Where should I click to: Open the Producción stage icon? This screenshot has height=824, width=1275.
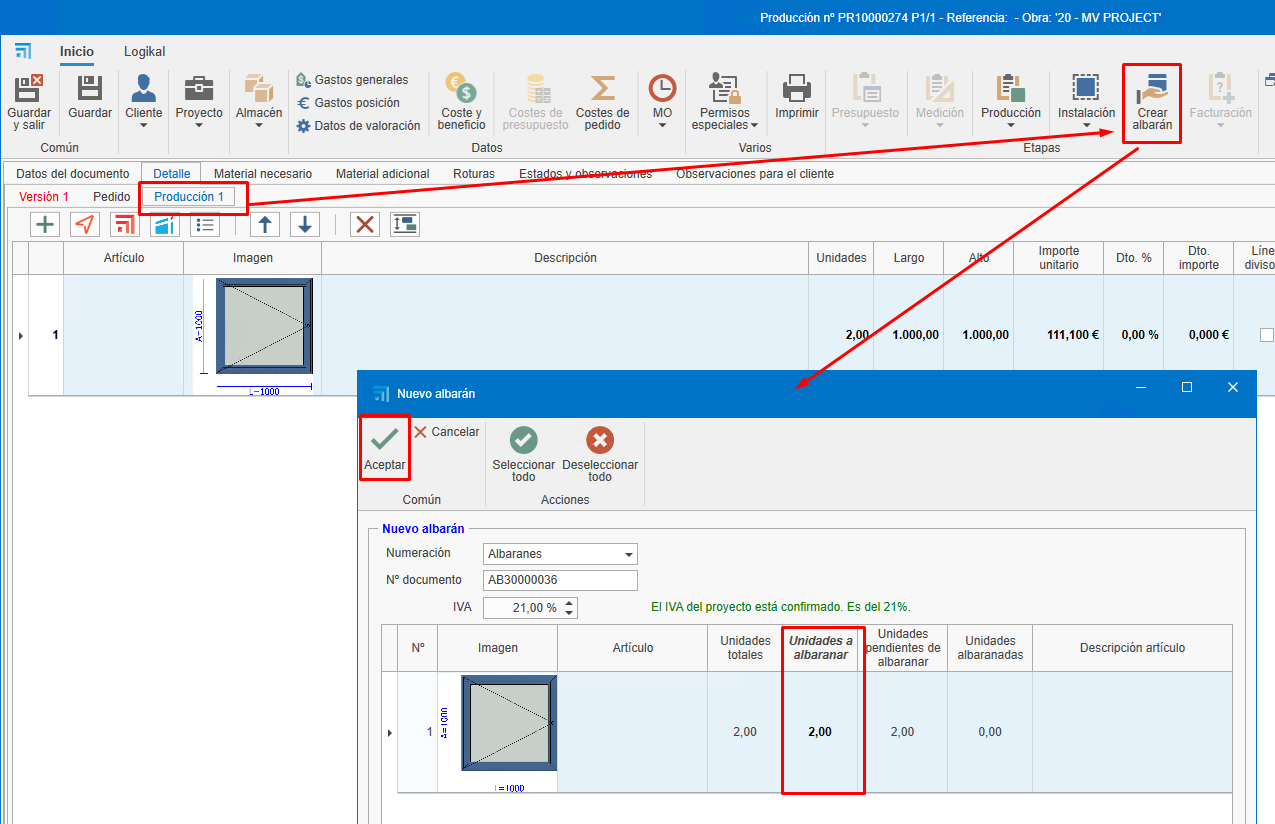tap(1010, 88)
